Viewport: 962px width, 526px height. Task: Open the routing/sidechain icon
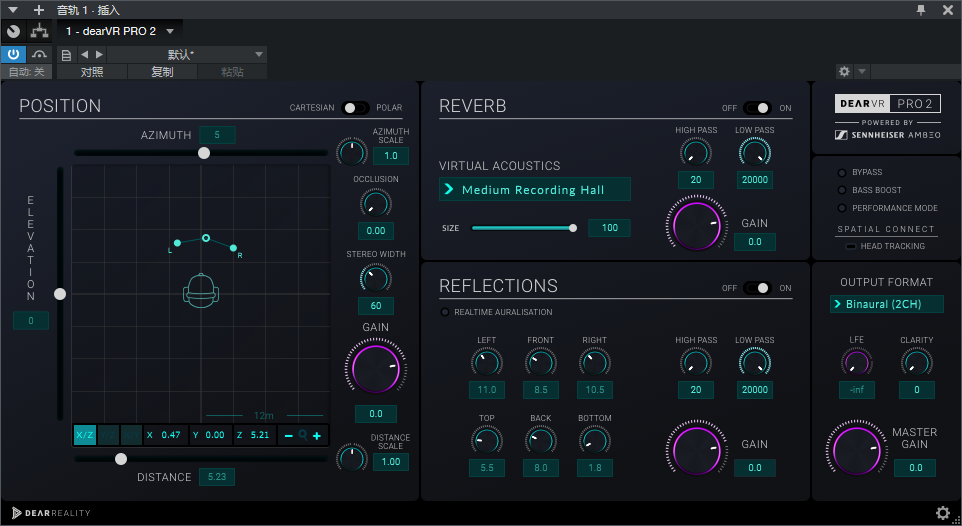[x=40, y=31]
